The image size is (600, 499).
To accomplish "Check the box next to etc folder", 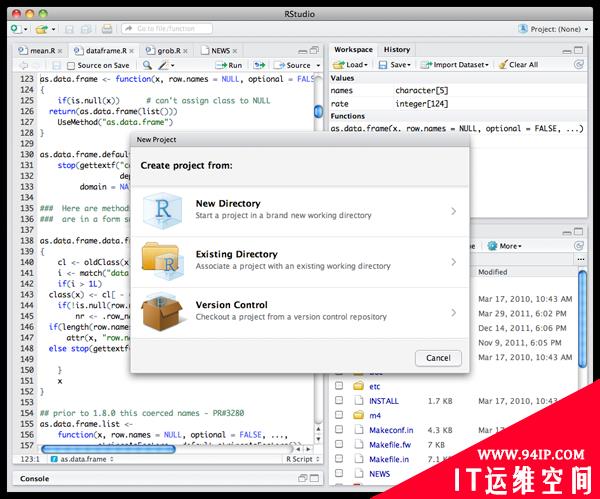I will (339, 386).
